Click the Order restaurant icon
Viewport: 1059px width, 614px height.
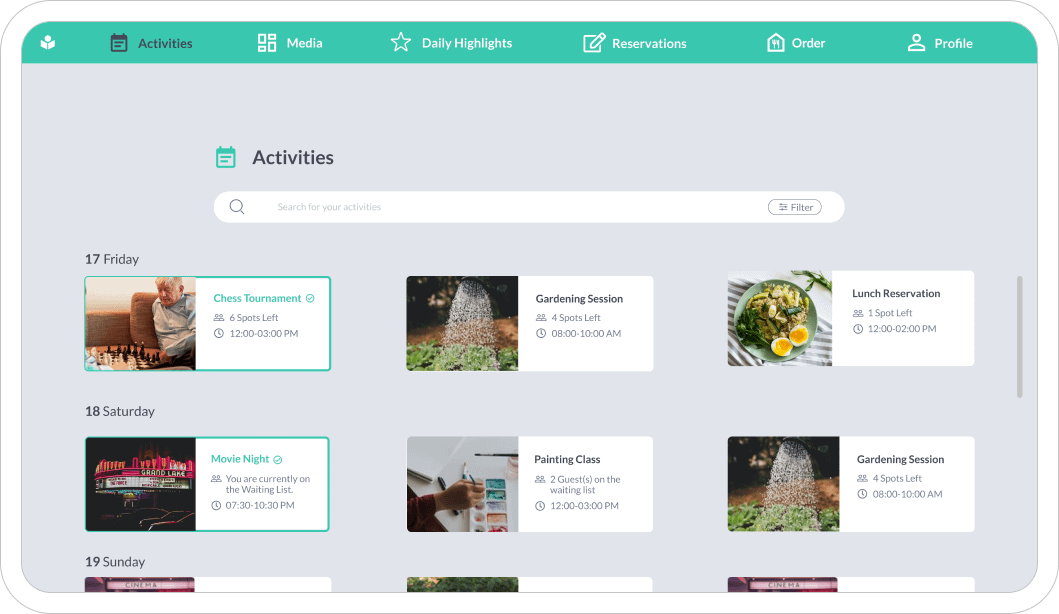pyautogui.click(x=775, y=43)
